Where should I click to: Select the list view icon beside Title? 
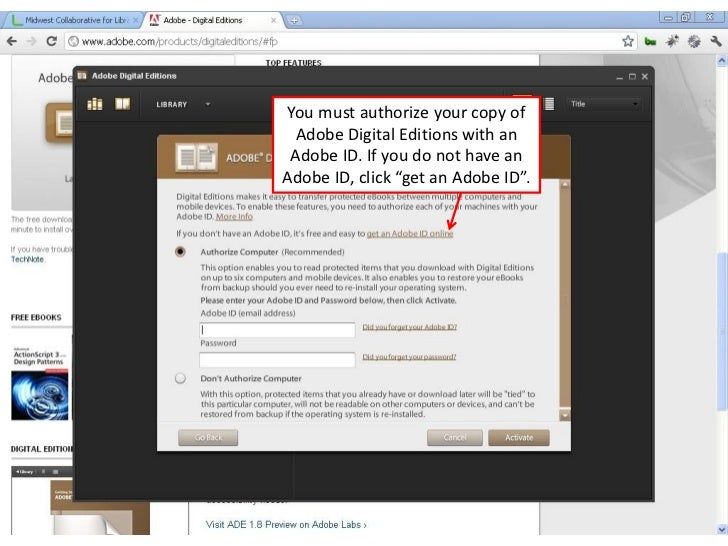549,104
